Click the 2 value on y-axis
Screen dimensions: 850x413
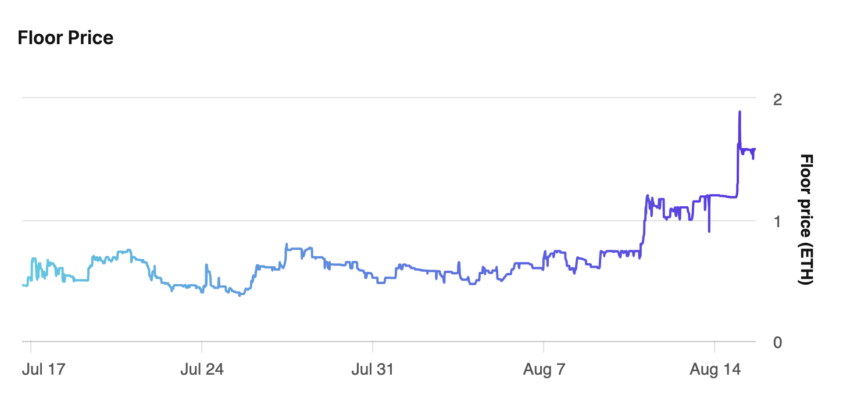pyautogui.click(x=777, y=100)
